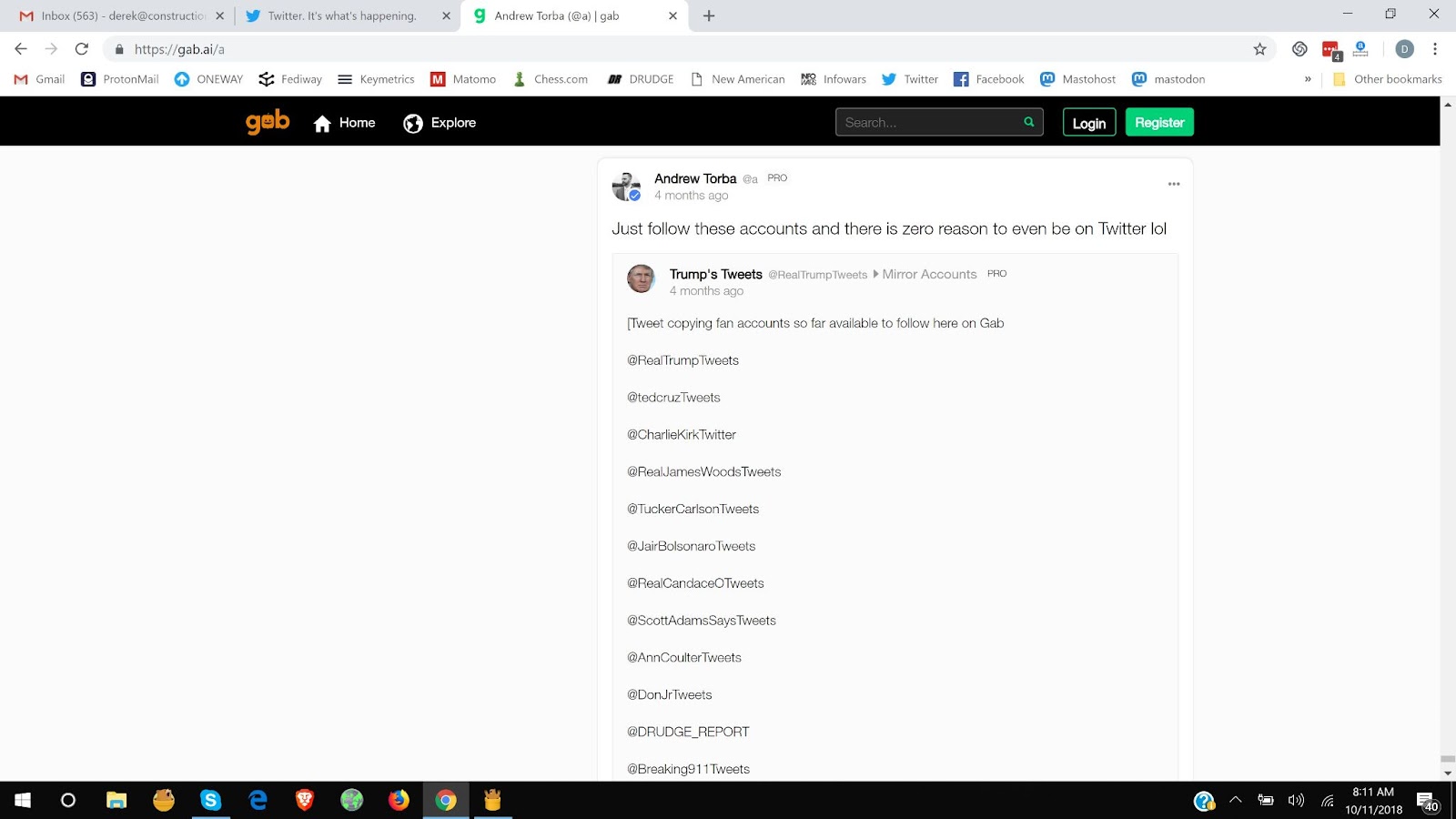Open the @JairBolsonaroTweets mention
This screenshot has width=1456, height=819.
click(692, 546)
